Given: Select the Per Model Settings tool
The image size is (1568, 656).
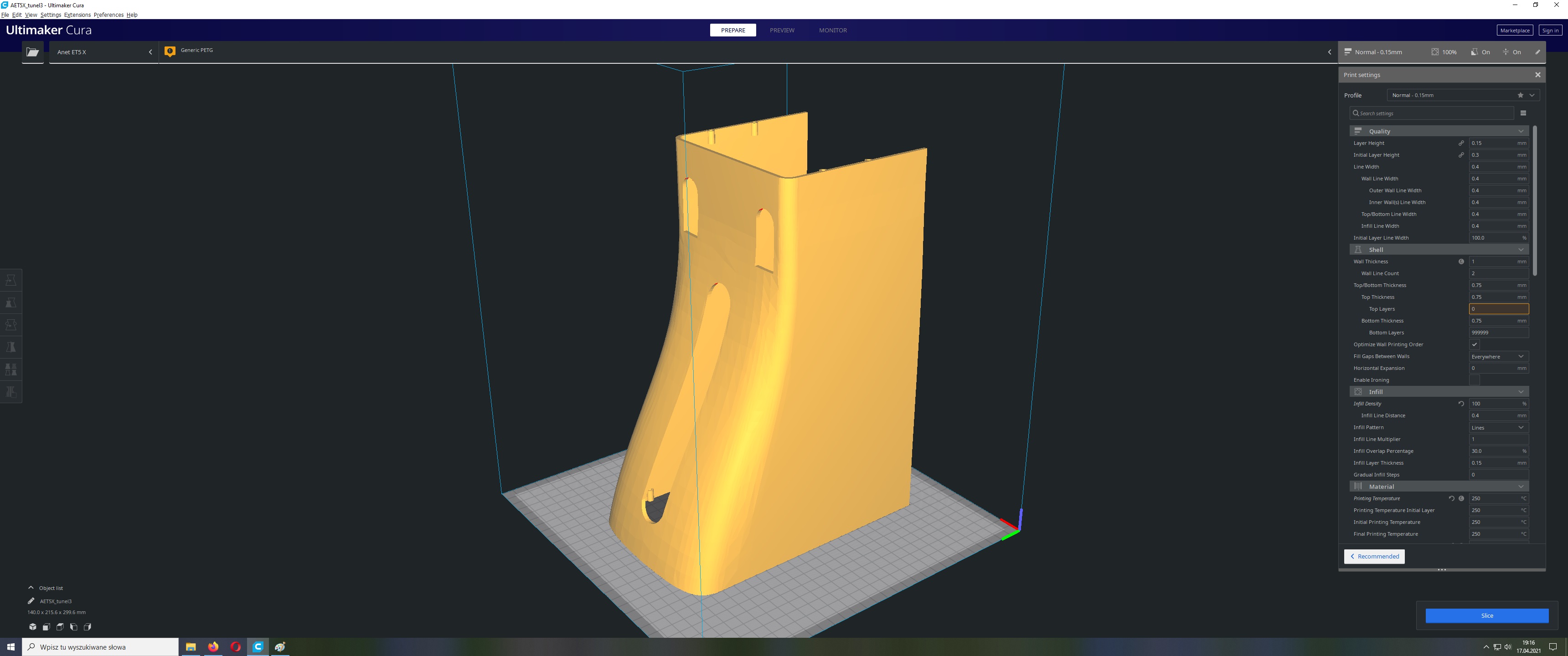Looking at the screenshot, I should [11, 369].
